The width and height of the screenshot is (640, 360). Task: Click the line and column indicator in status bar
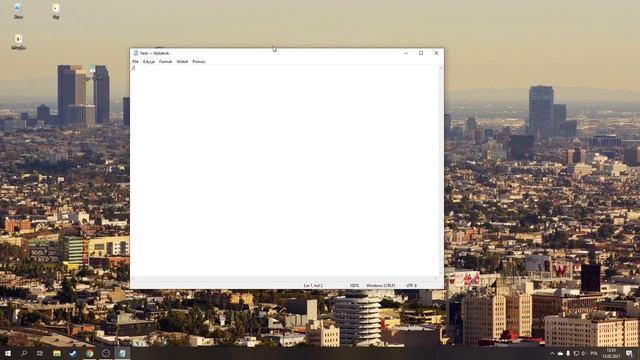[x=313, y=286]
